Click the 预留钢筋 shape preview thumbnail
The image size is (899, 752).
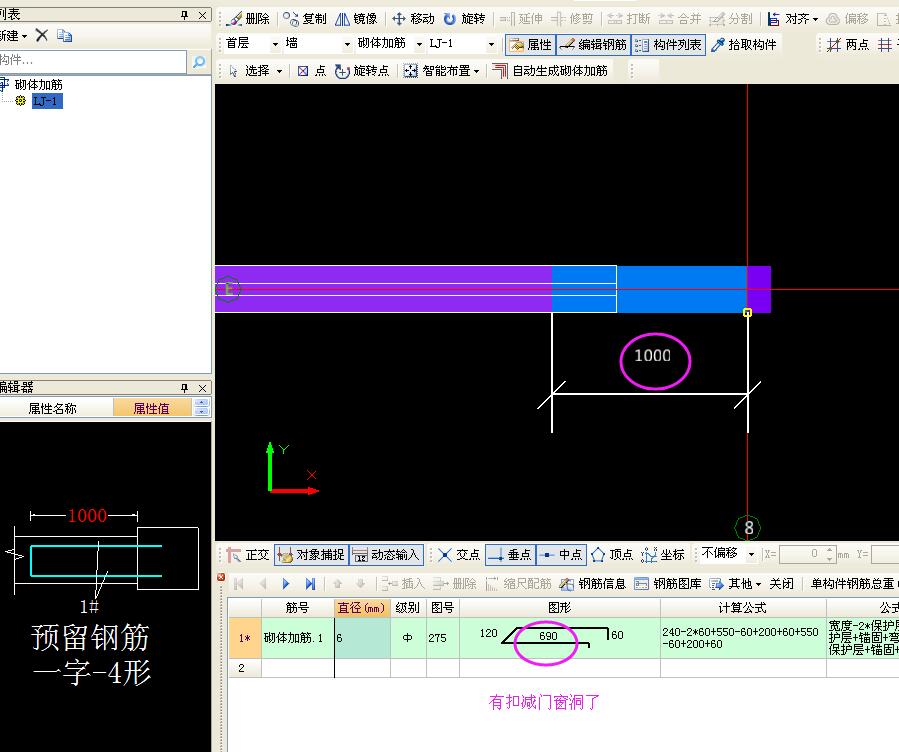tap(105, 588)
